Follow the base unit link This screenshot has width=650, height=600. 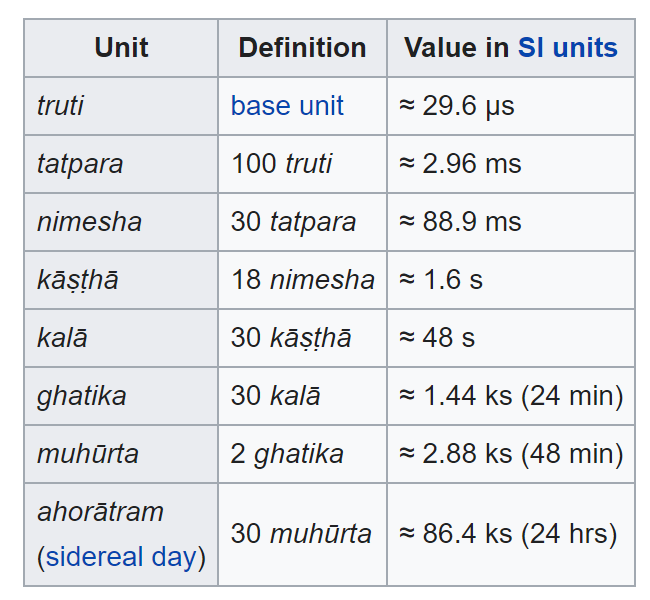point(287,106)
